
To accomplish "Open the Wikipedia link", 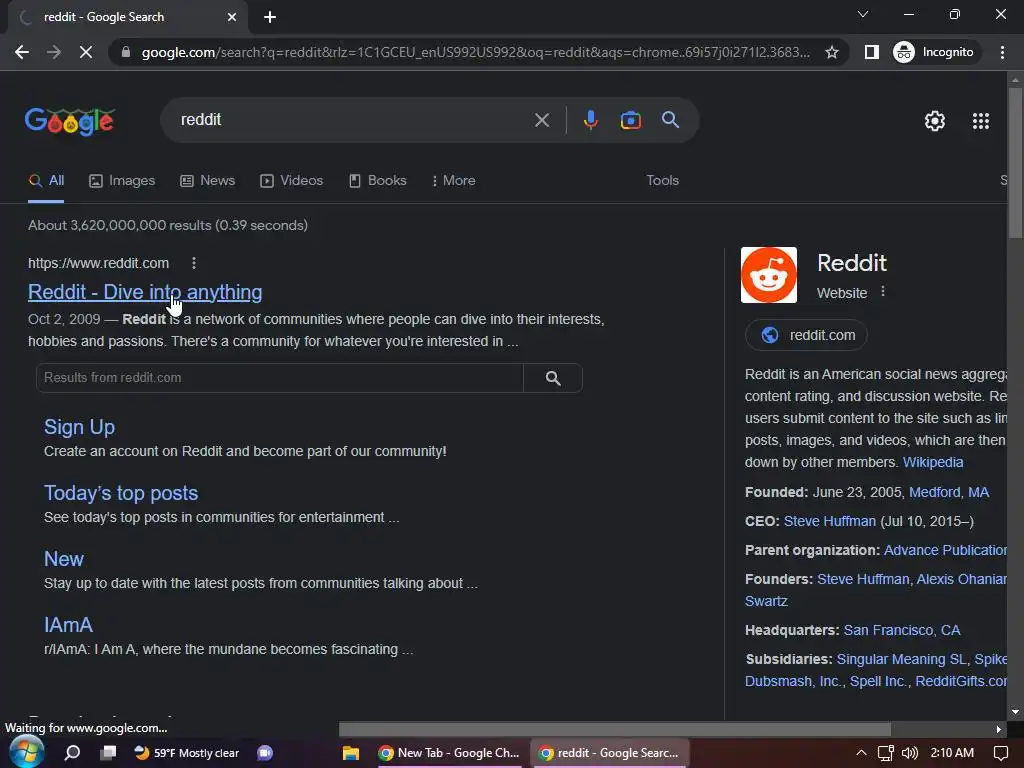I will pyautogui.click(x=933, y=462).
